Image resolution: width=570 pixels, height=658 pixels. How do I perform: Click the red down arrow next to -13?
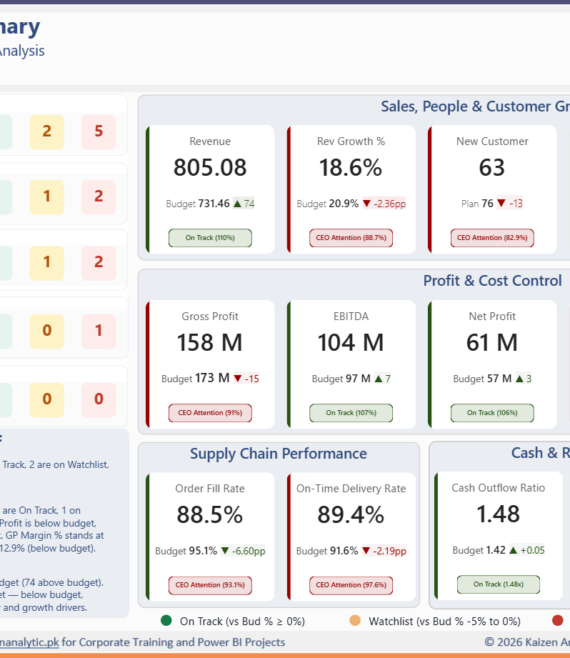click(501, 203)
